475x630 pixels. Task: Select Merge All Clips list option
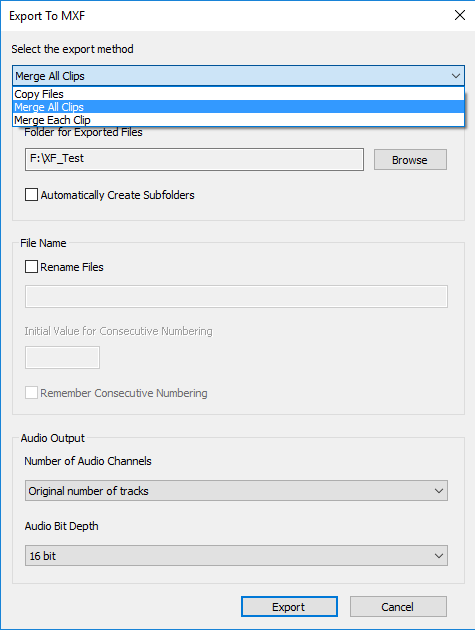[x=238, y=107]
